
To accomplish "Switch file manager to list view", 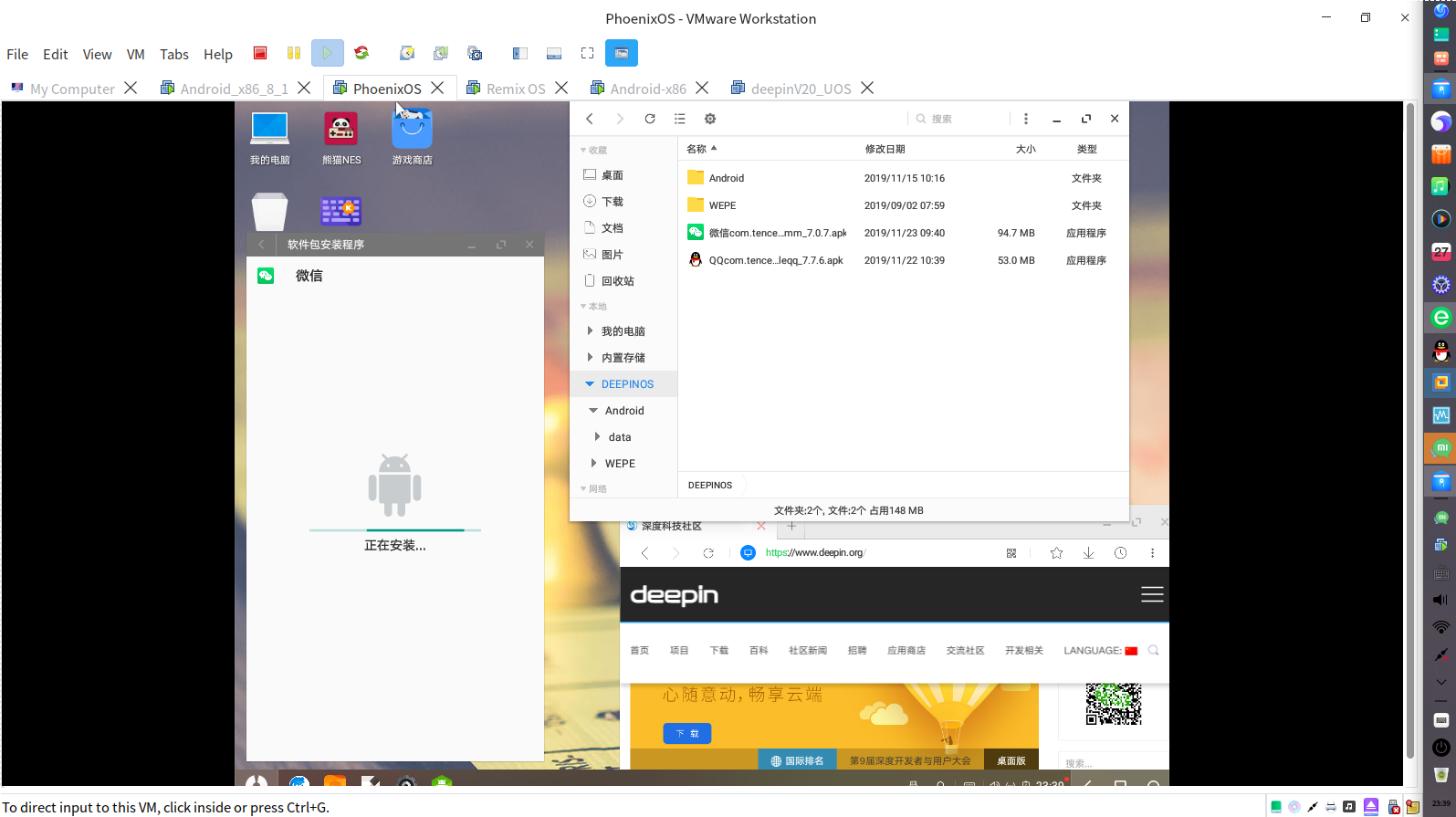I will [680, 119].
